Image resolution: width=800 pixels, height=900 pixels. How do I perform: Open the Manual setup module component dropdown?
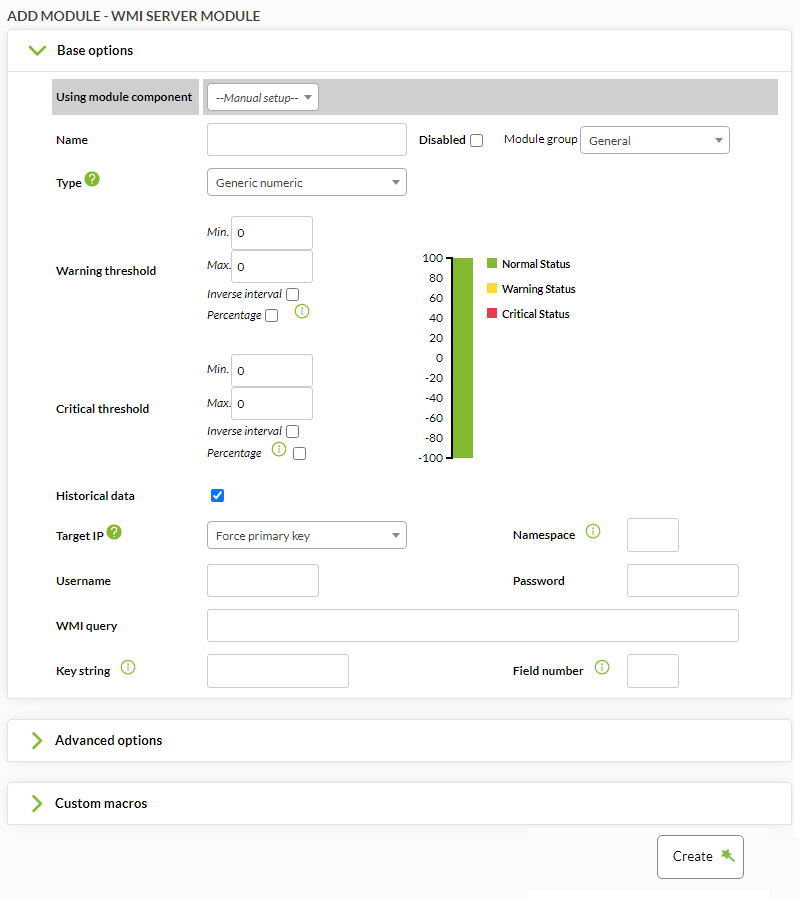[263, 98]
